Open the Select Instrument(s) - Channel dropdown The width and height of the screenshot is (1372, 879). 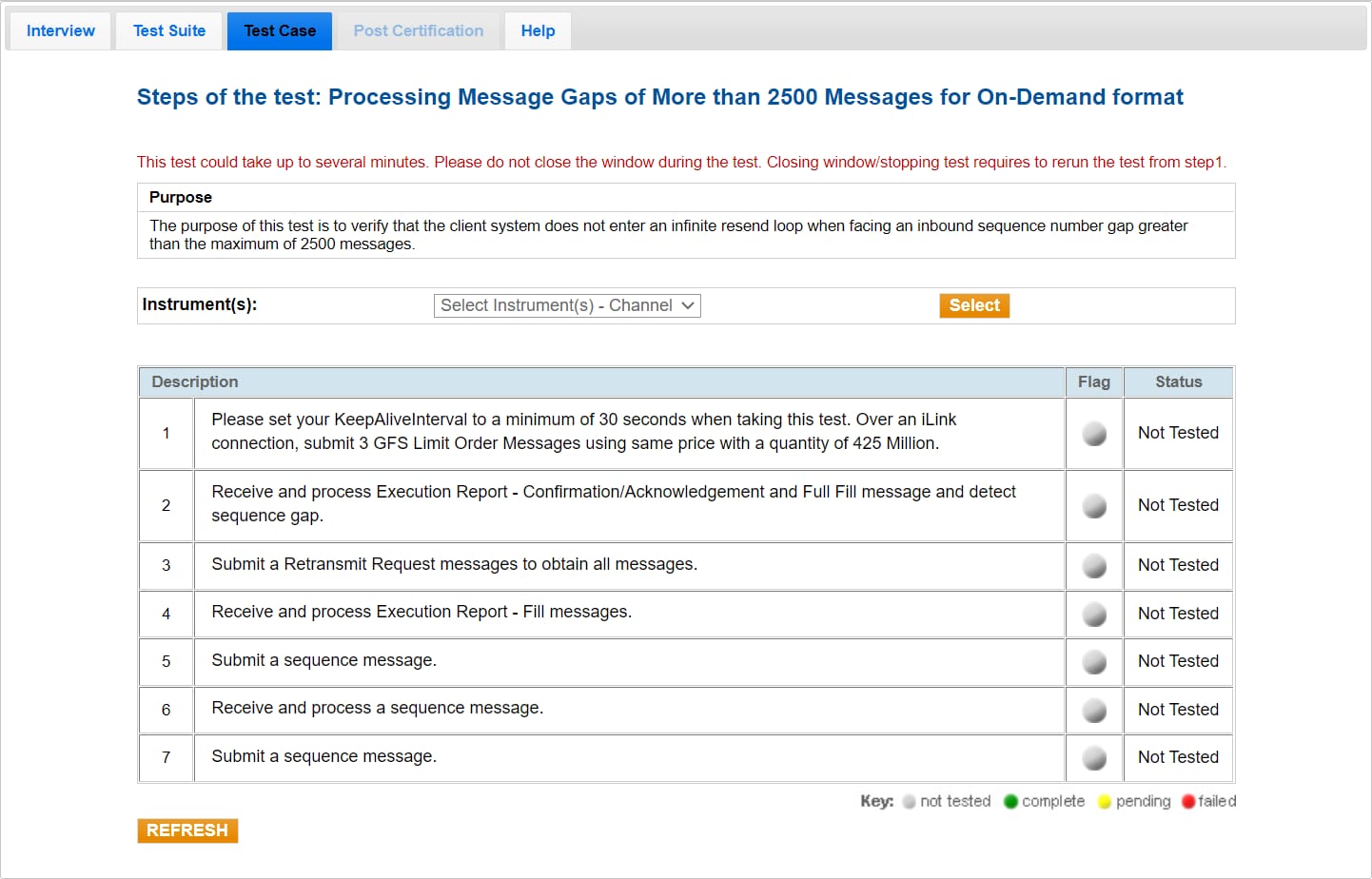[567, 305]
